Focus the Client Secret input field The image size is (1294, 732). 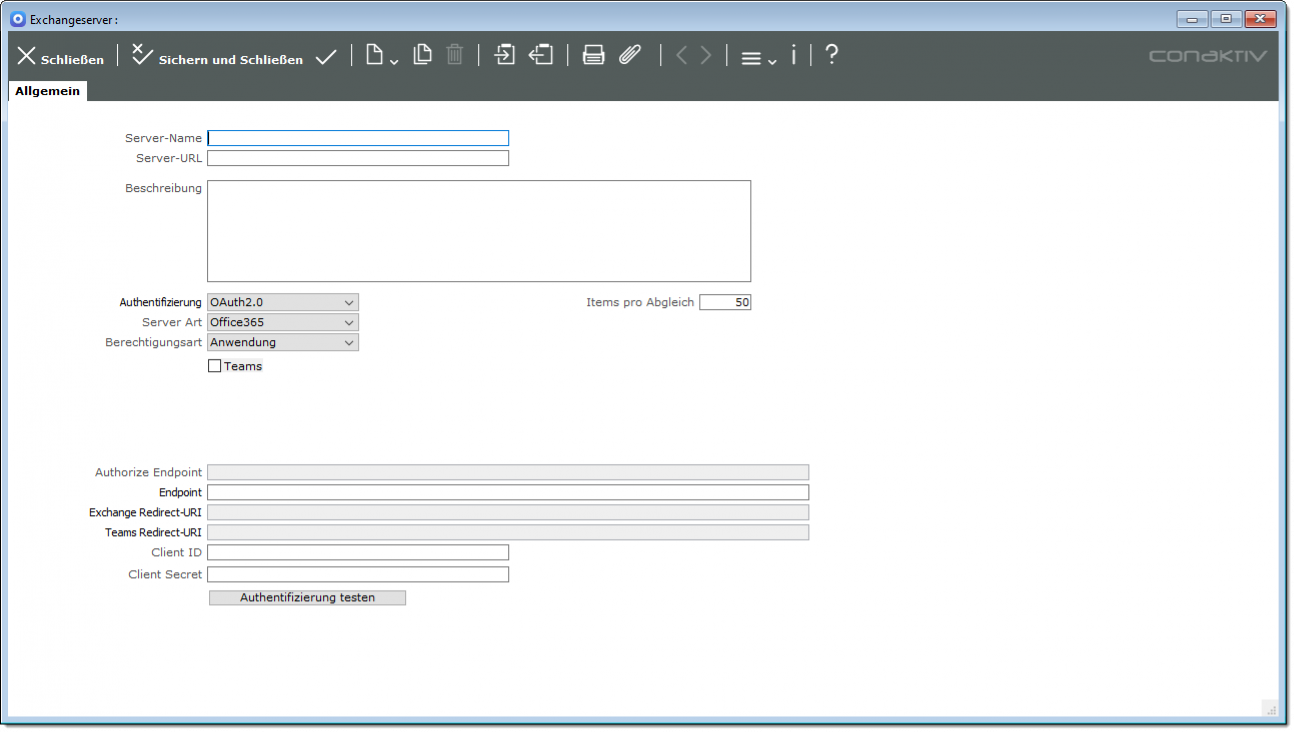point(357,574)
